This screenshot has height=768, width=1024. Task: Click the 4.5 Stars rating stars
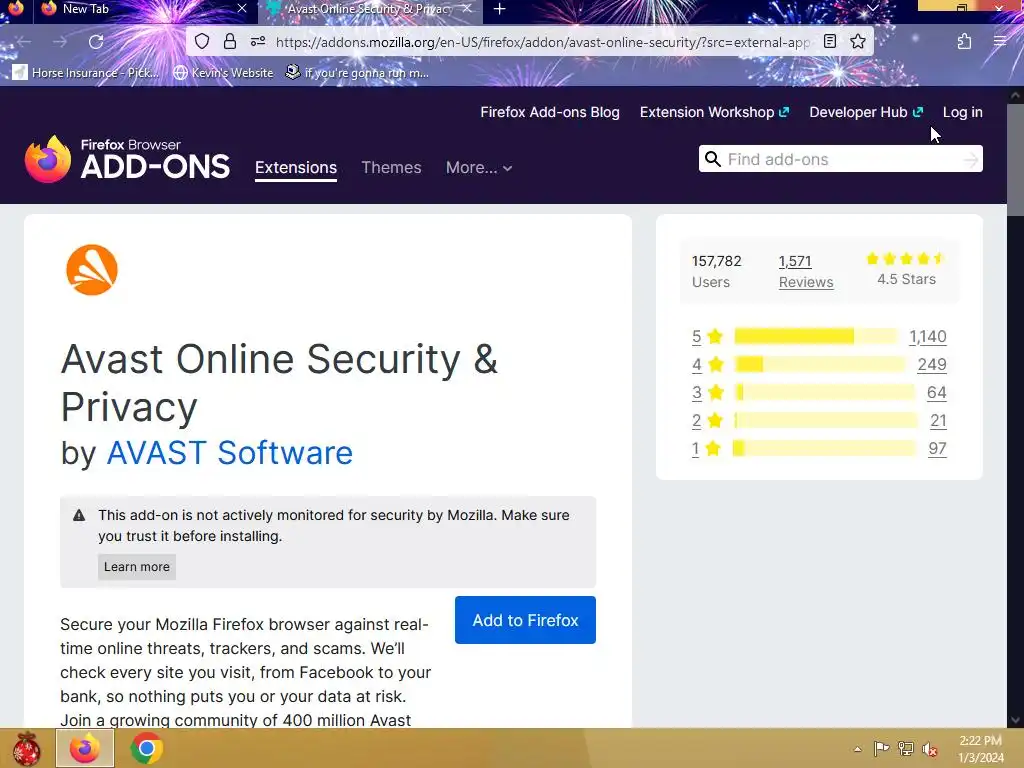click(906, 259)
